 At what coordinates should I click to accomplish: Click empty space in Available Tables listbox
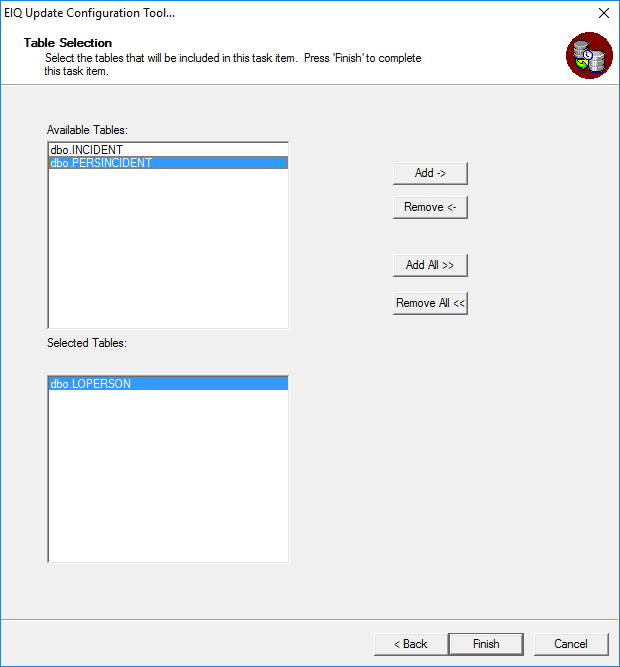pyautogui.click(x=168, y=249)
